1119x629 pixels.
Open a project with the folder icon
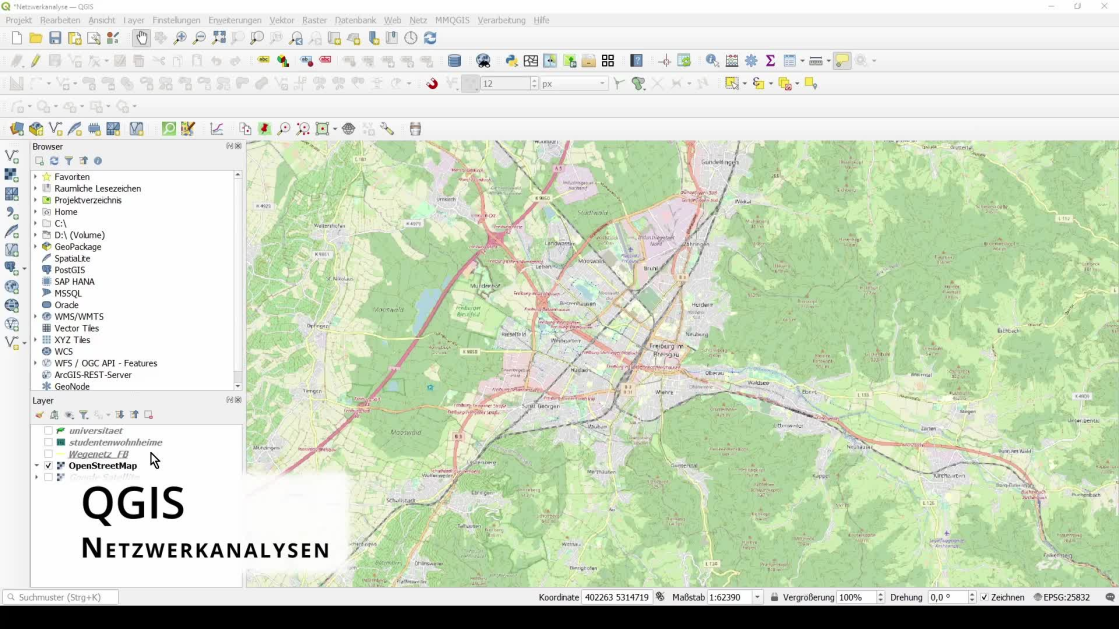coord(36,38)
